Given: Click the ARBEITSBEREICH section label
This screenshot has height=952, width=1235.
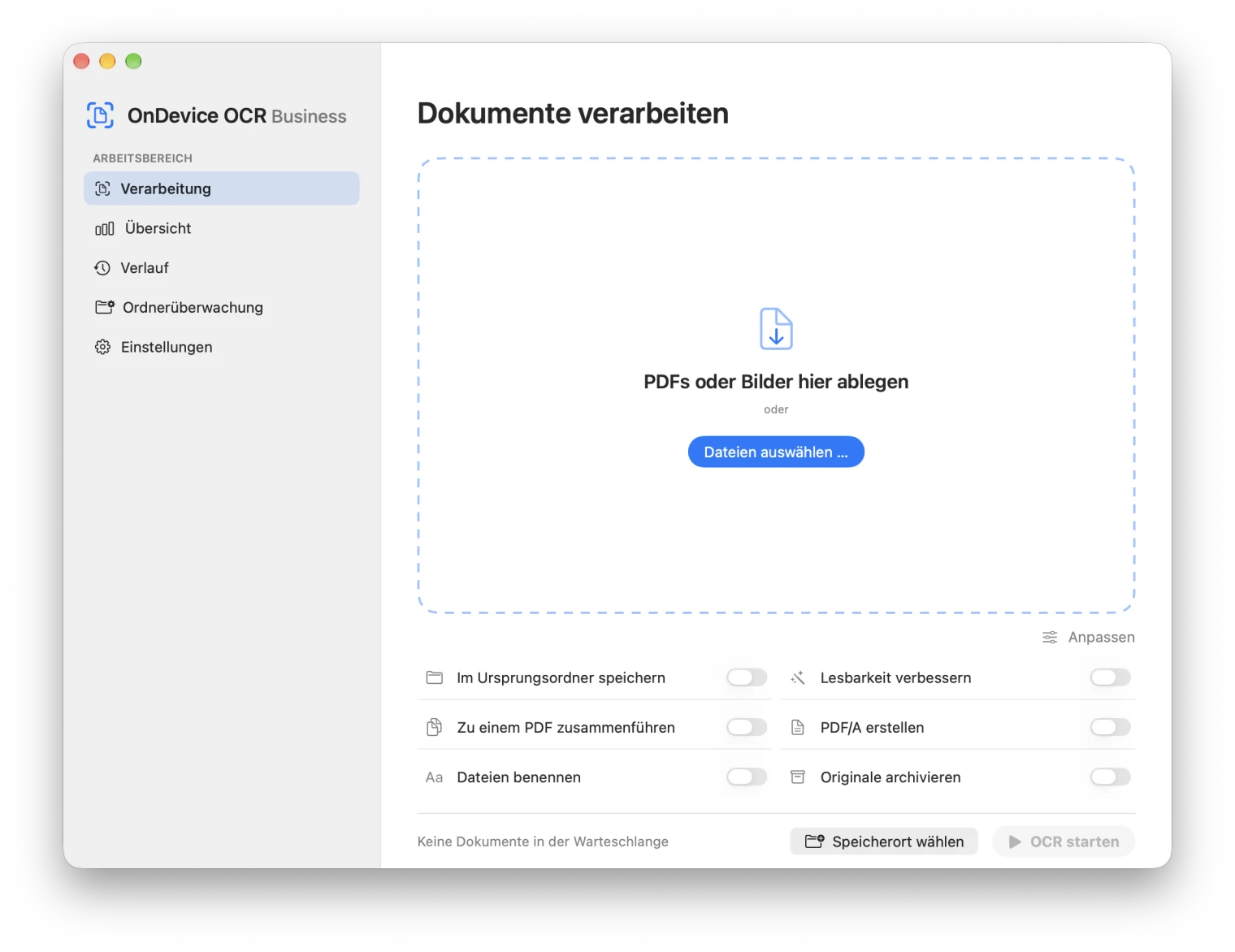Looking at the screenshot, I should [x=142, y=158].
